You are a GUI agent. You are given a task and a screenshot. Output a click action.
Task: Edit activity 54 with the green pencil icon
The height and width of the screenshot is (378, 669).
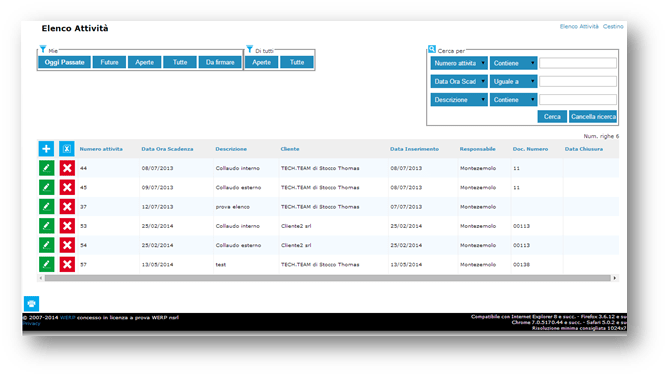click(47, 245)
